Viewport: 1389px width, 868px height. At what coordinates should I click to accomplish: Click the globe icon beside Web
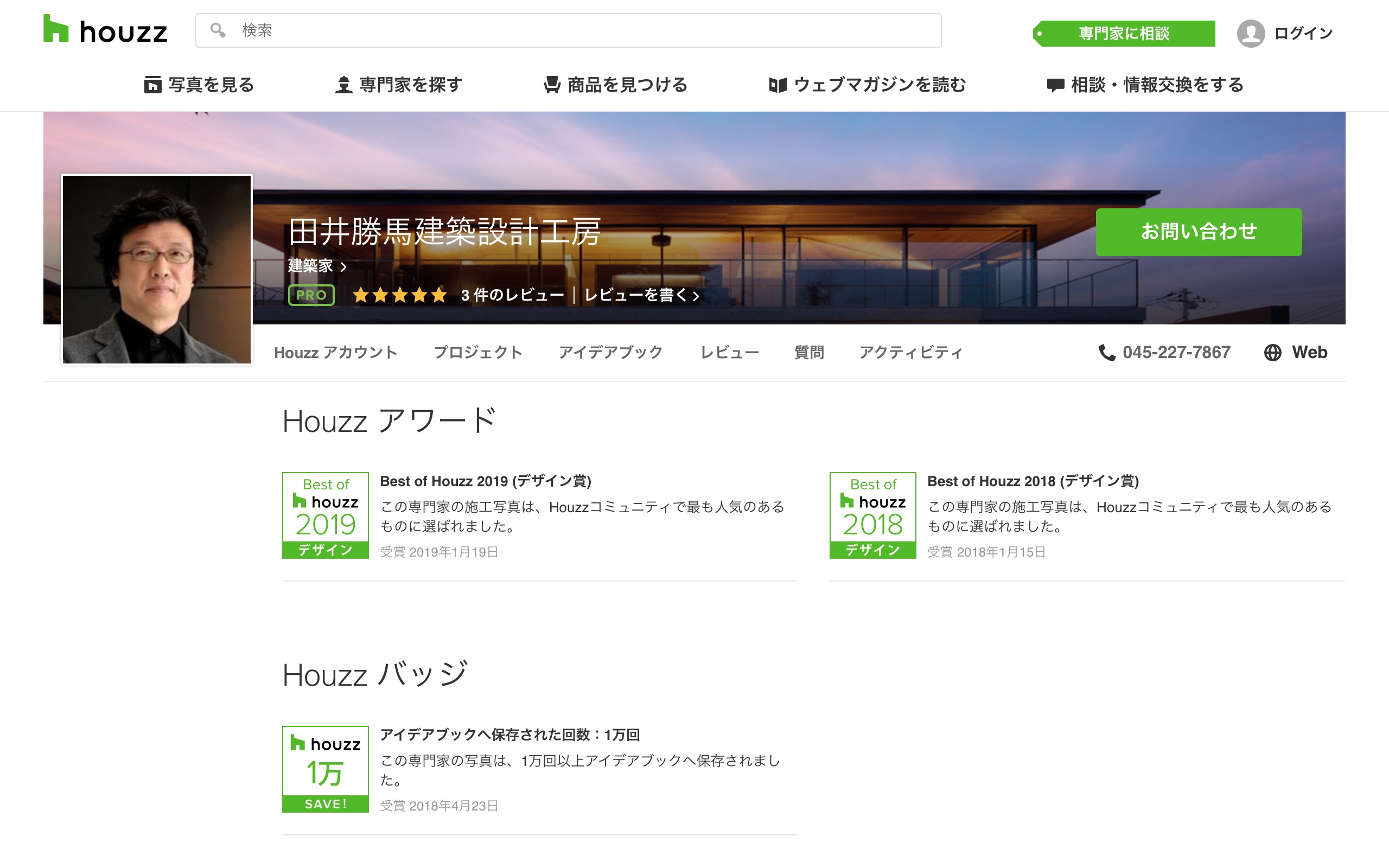click(1272, 353)
